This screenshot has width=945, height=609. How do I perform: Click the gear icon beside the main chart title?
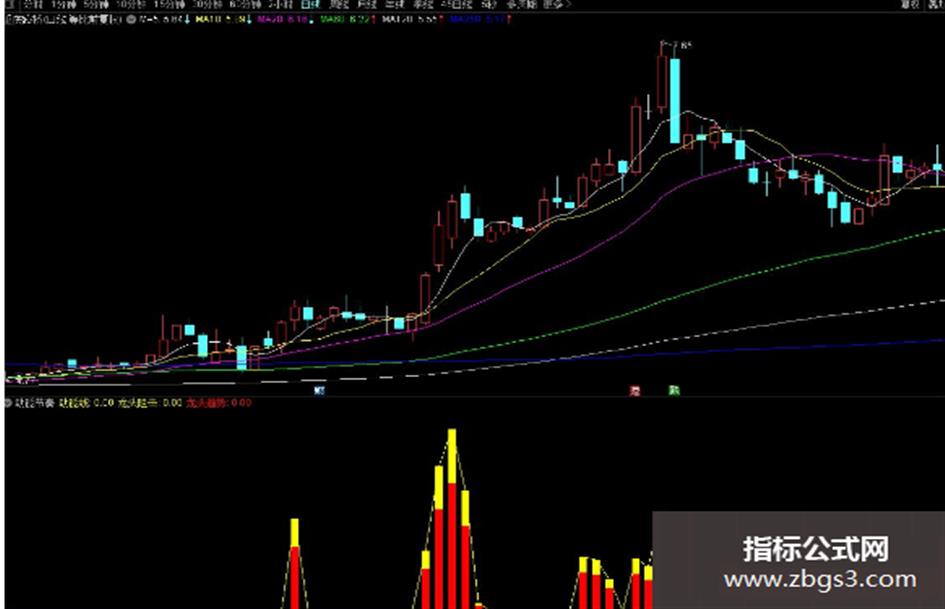[131, 19]
